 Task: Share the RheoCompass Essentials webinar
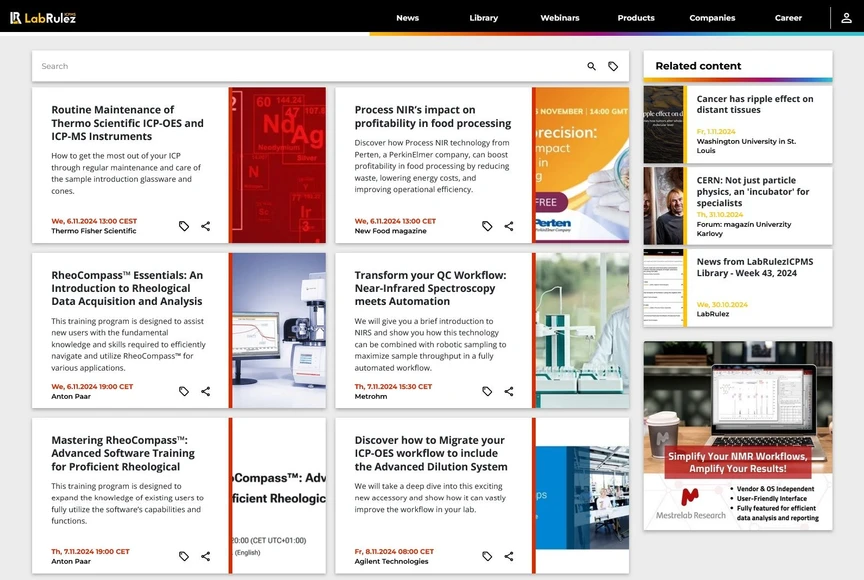click(206, 391)
